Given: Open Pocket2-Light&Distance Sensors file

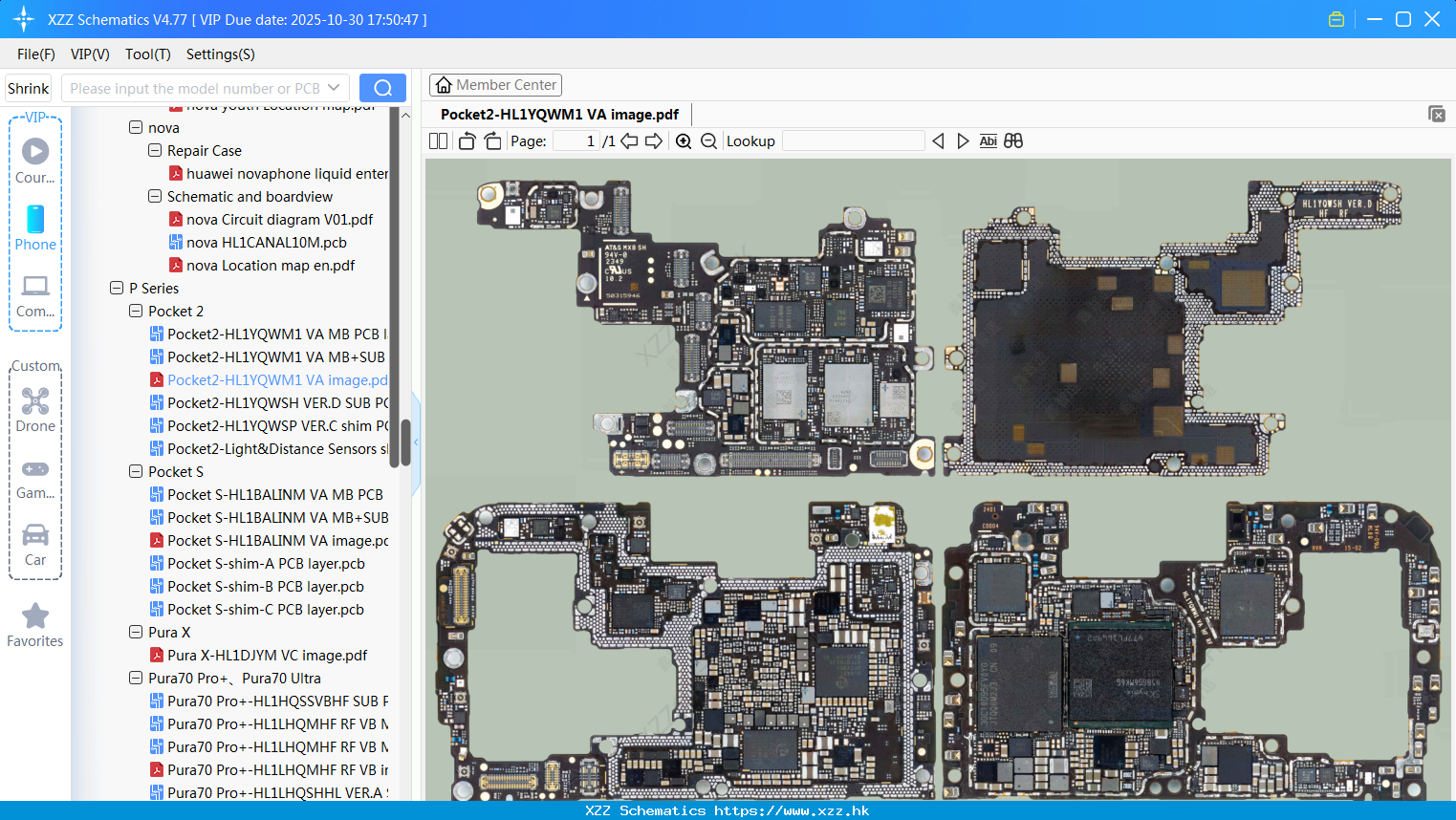Looking at the screenshot, I should click(269, 448).
